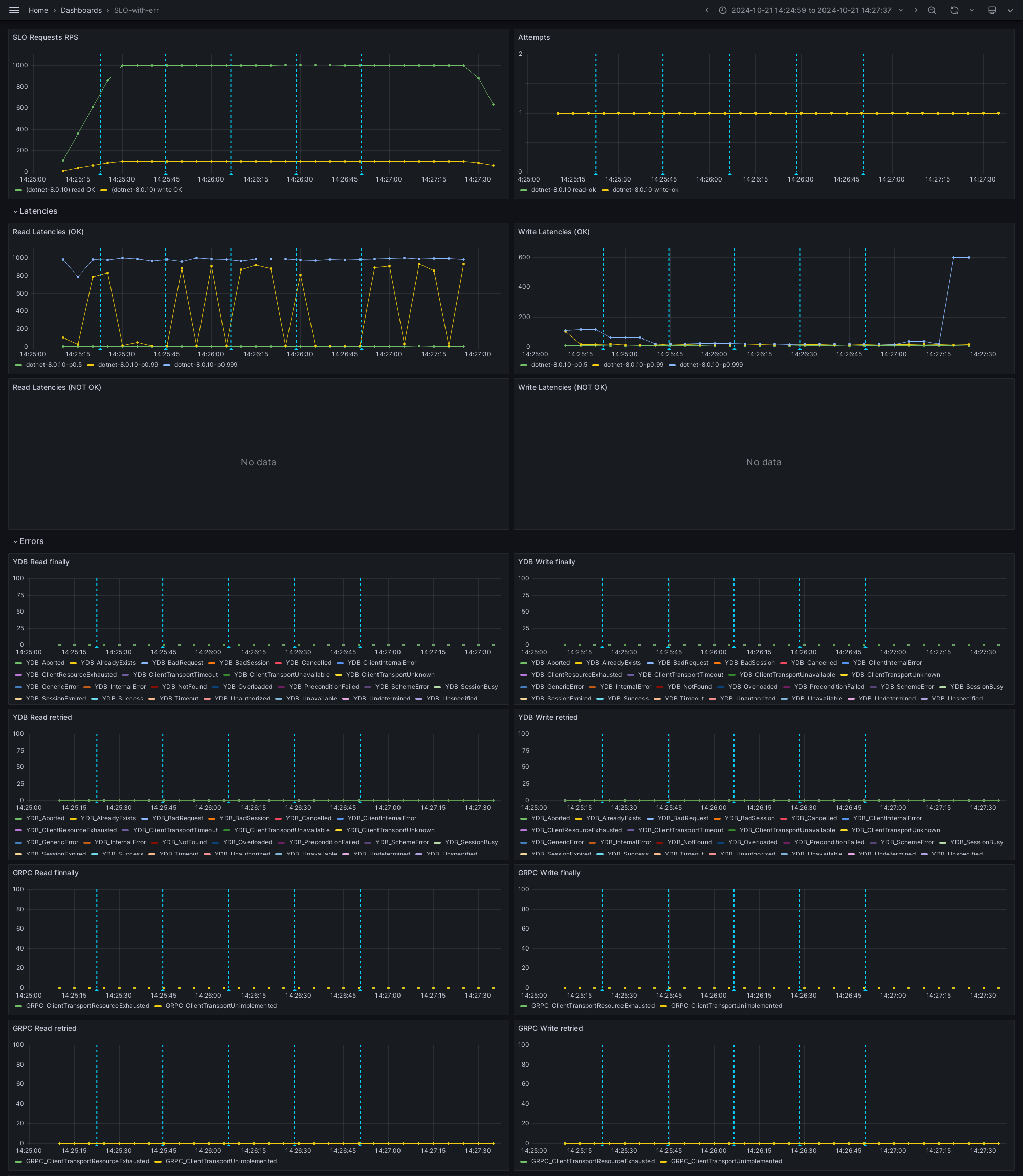Image resolution: width=1023 pixels, height=1176 pixels.
Task: Open orange swatch for YDB_InternalError in YDB Read finally
Action: click(x=87, y=687)
